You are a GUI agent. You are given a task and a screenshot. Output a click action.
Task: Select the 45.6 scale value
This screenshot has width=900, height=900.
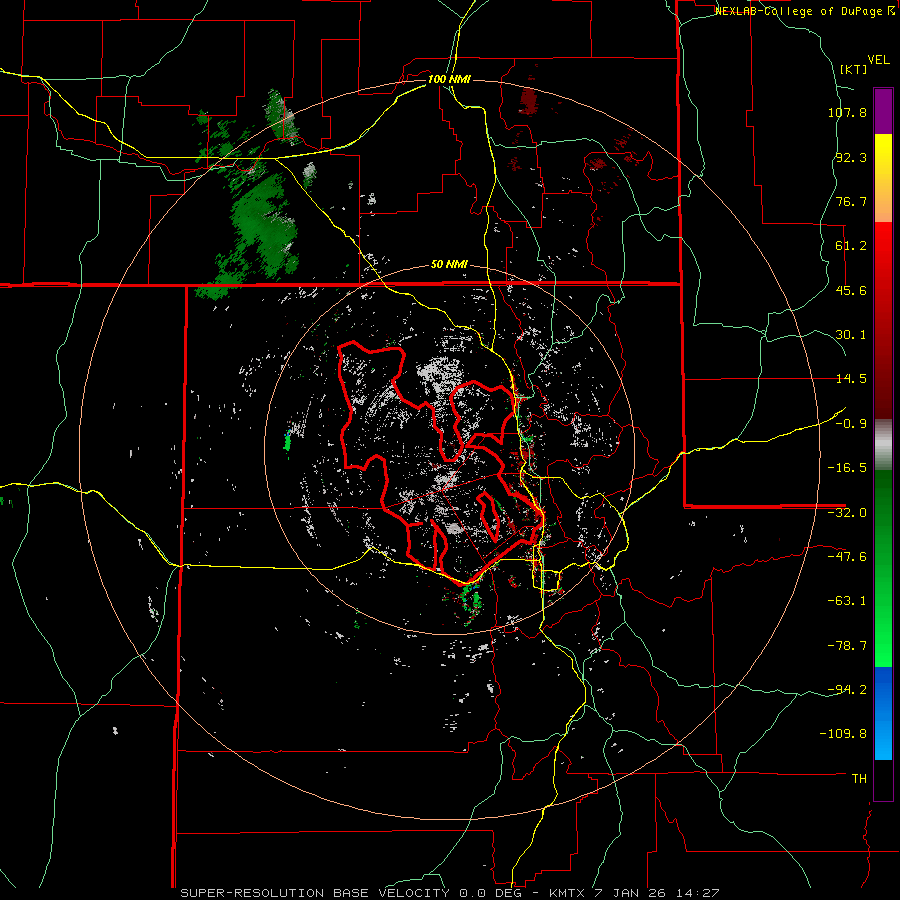click(851, 290)
